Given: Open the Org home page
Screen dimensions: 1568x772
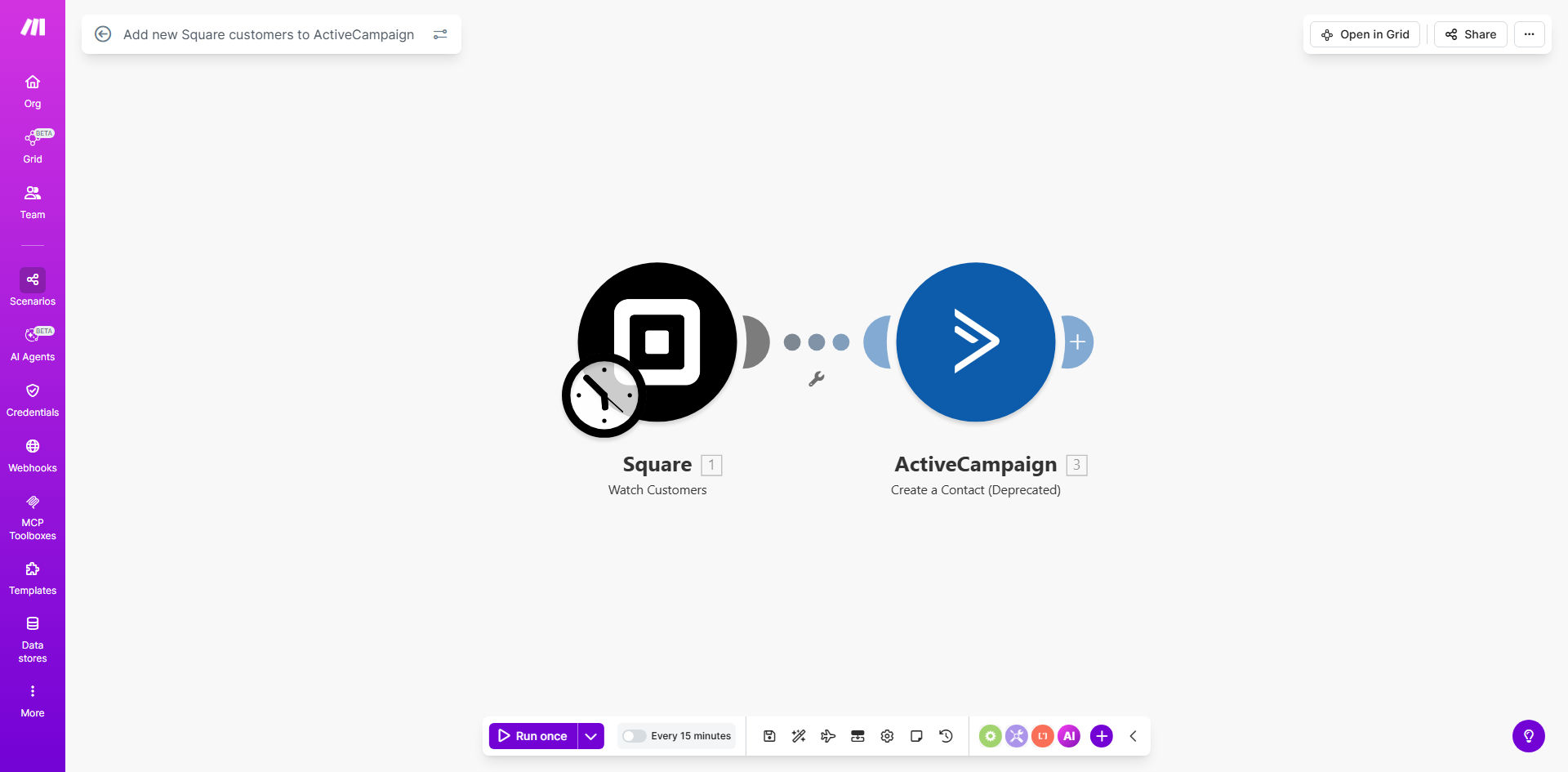Looking at the screenshot, I should pos(33,91).
